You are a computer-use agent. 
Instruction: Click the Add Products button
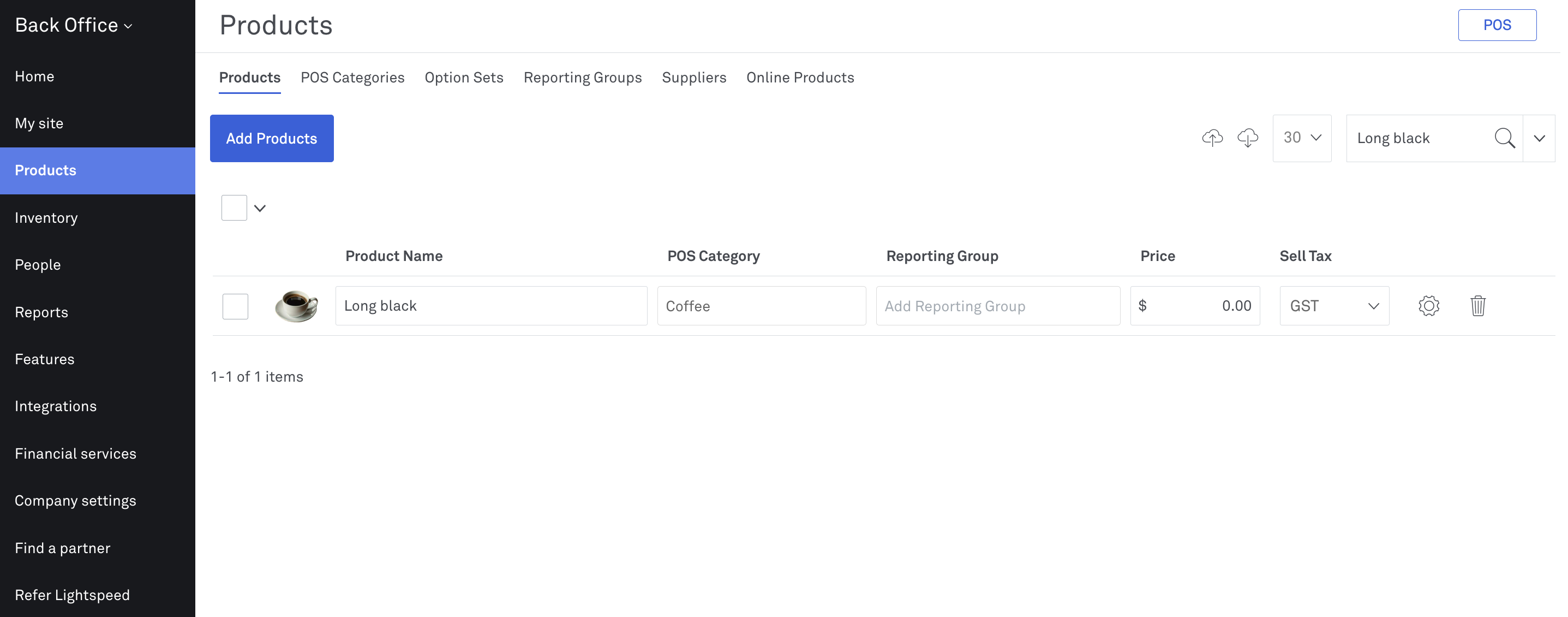pos(272,138)
